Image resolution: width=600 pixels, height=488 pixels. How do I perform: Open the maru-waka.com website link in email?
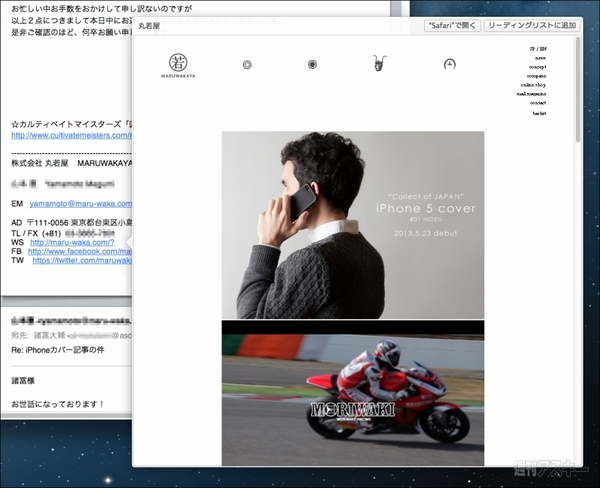point(72,242)
